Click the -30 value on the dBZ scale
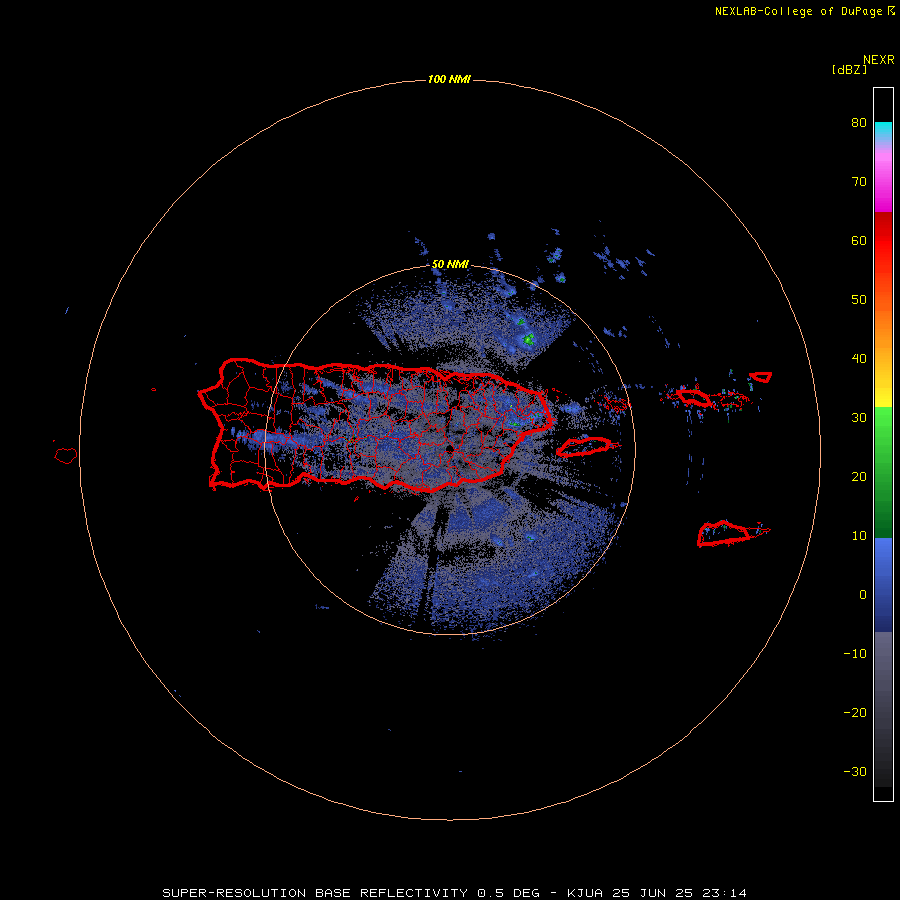Viewport: 900px width, 900px height. click(x=855, y=772)
